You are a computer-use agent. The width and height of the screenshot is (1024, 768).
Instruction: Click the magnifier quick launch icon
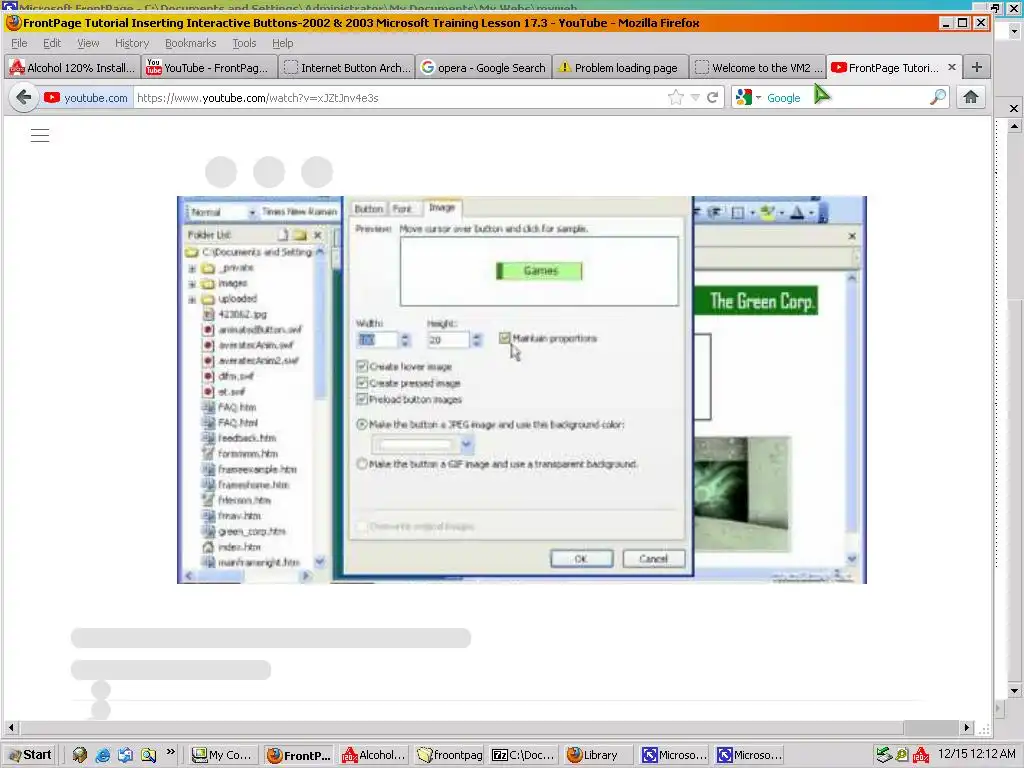pyautogui.click(x=148, y=755)
